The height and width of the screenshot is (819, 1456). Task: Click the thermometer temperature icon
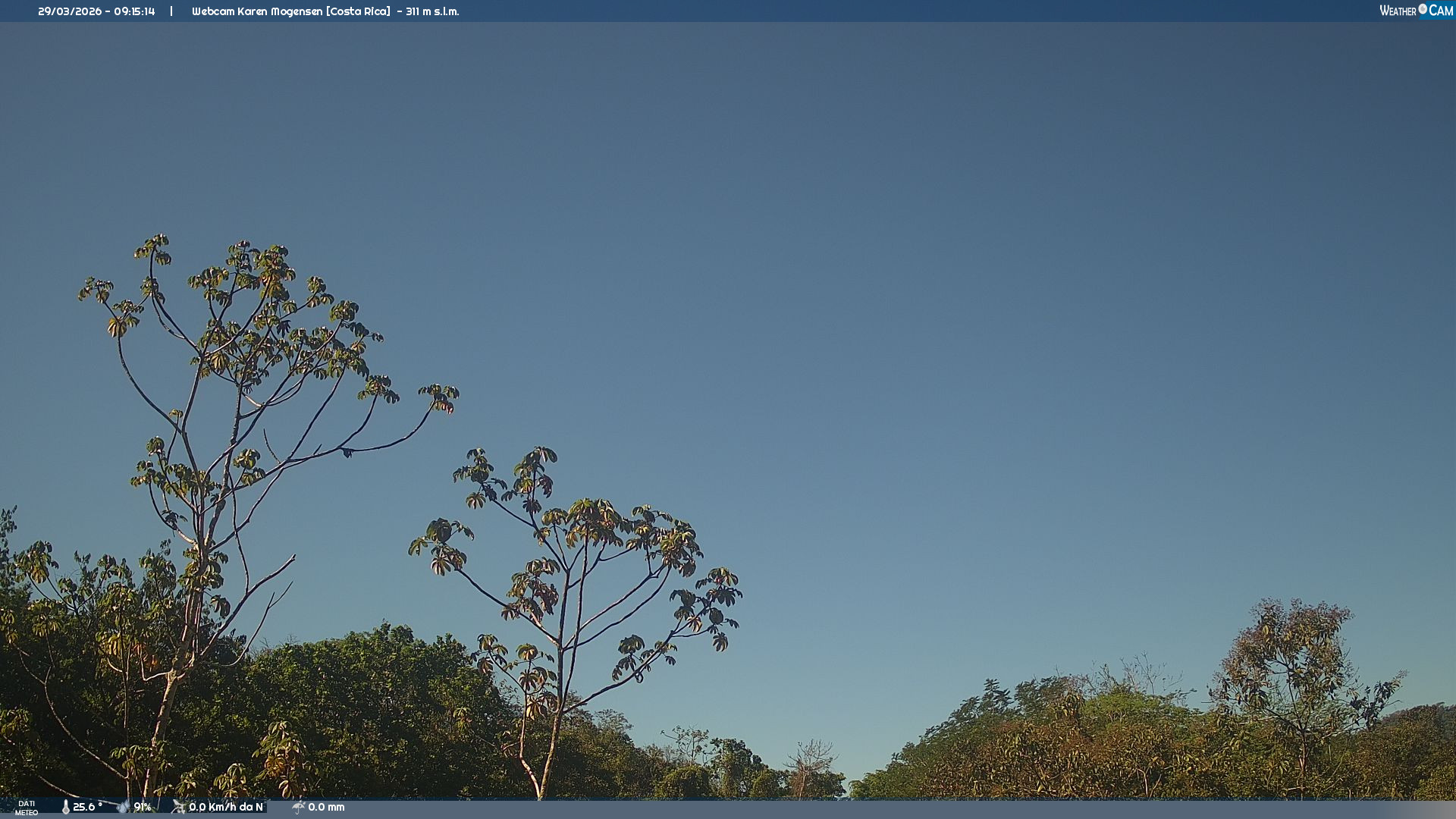pyautogui.click(x=66, y=808)
